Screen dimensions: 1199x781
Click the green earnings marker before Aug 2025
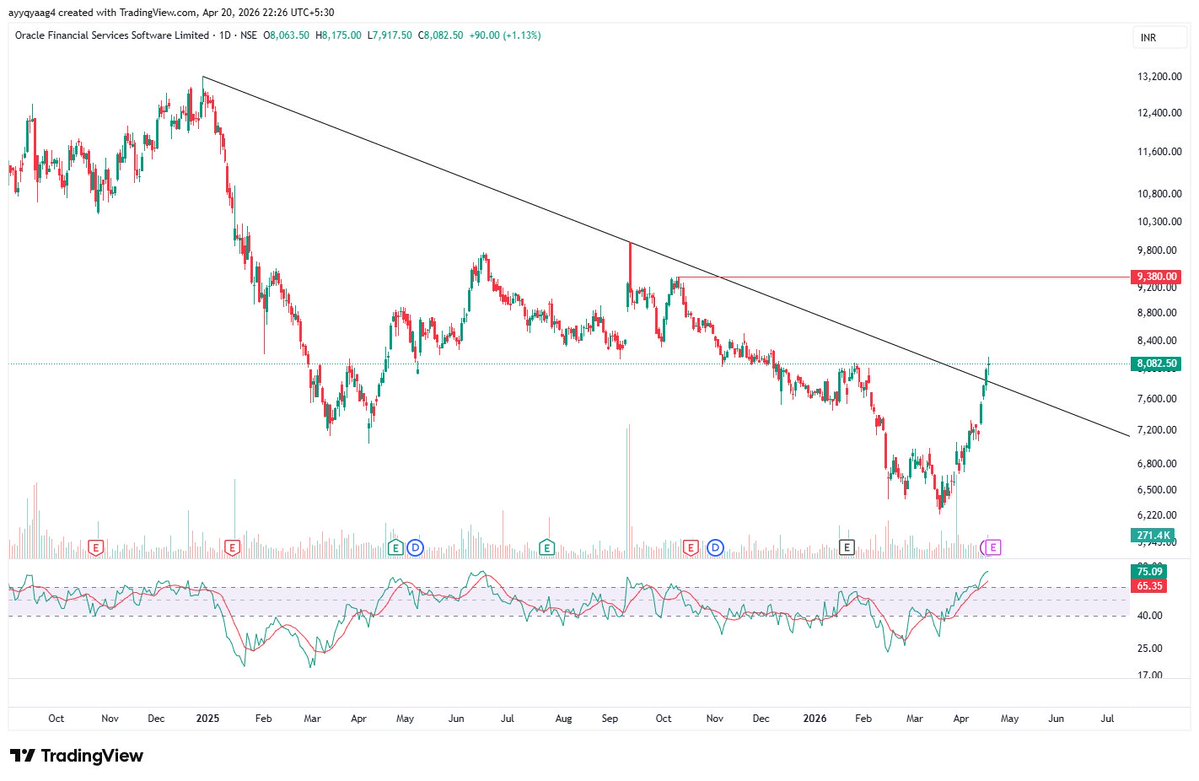tap(547, 547)
